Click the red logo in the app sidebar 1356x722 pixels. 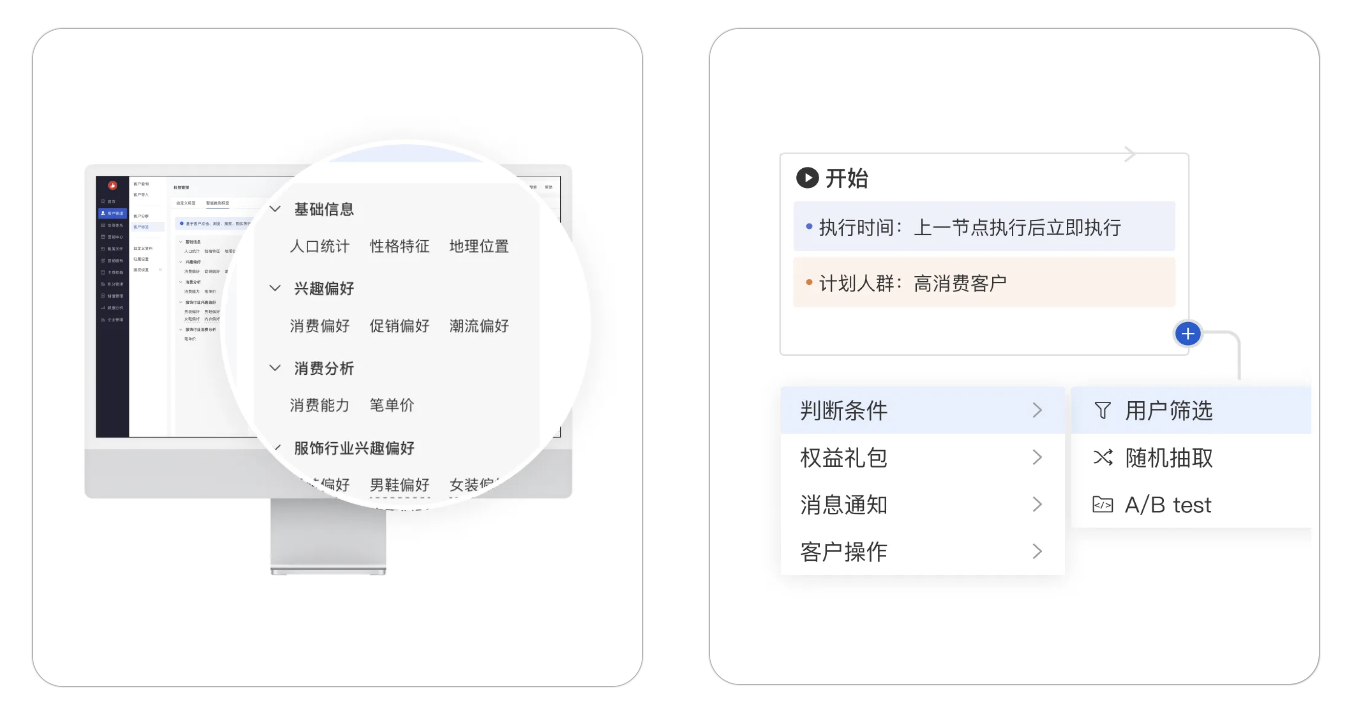click(x=112, y=185)
